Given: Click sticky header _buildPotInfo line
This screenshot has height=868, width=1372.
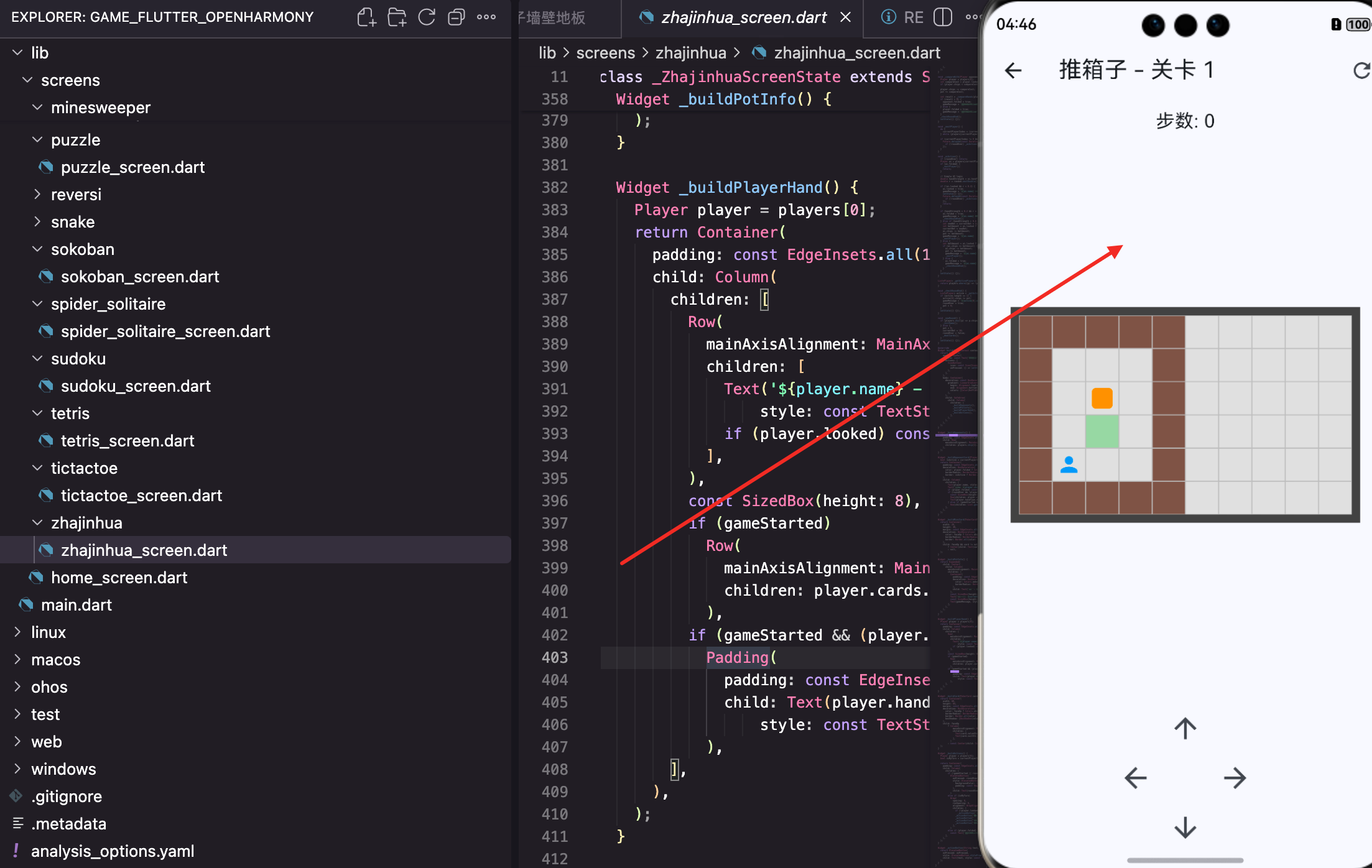Looking at the screenshot, I should 725,99.
